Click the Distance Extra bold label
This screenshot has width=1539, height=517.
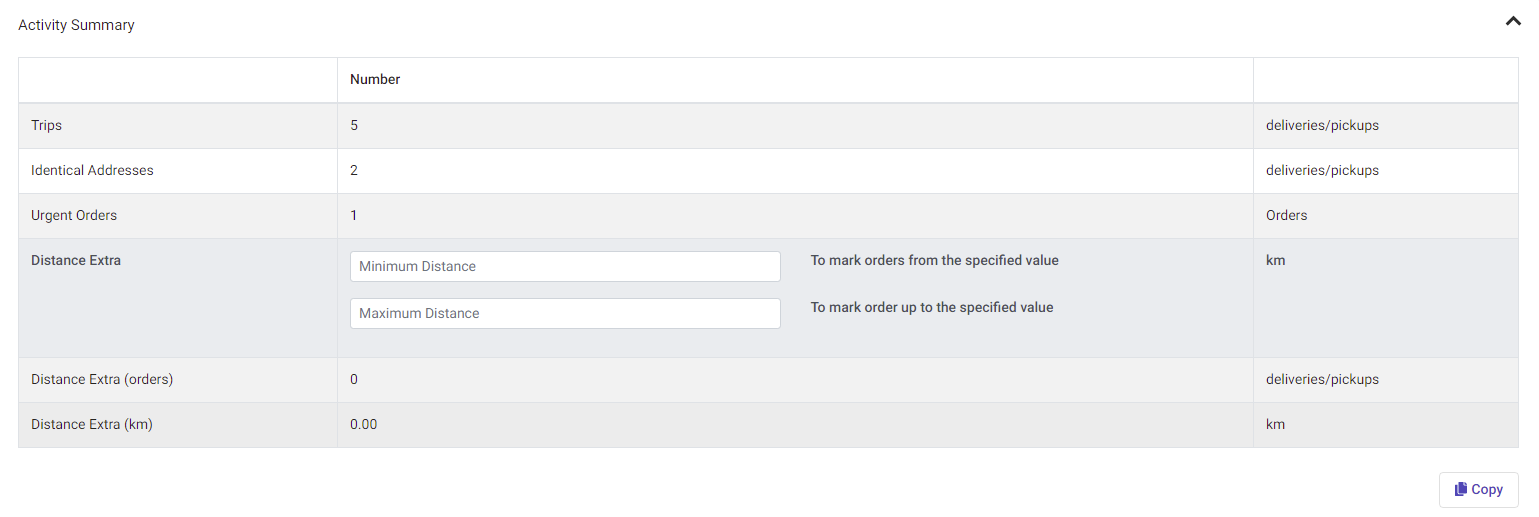(x=76, y=260)
